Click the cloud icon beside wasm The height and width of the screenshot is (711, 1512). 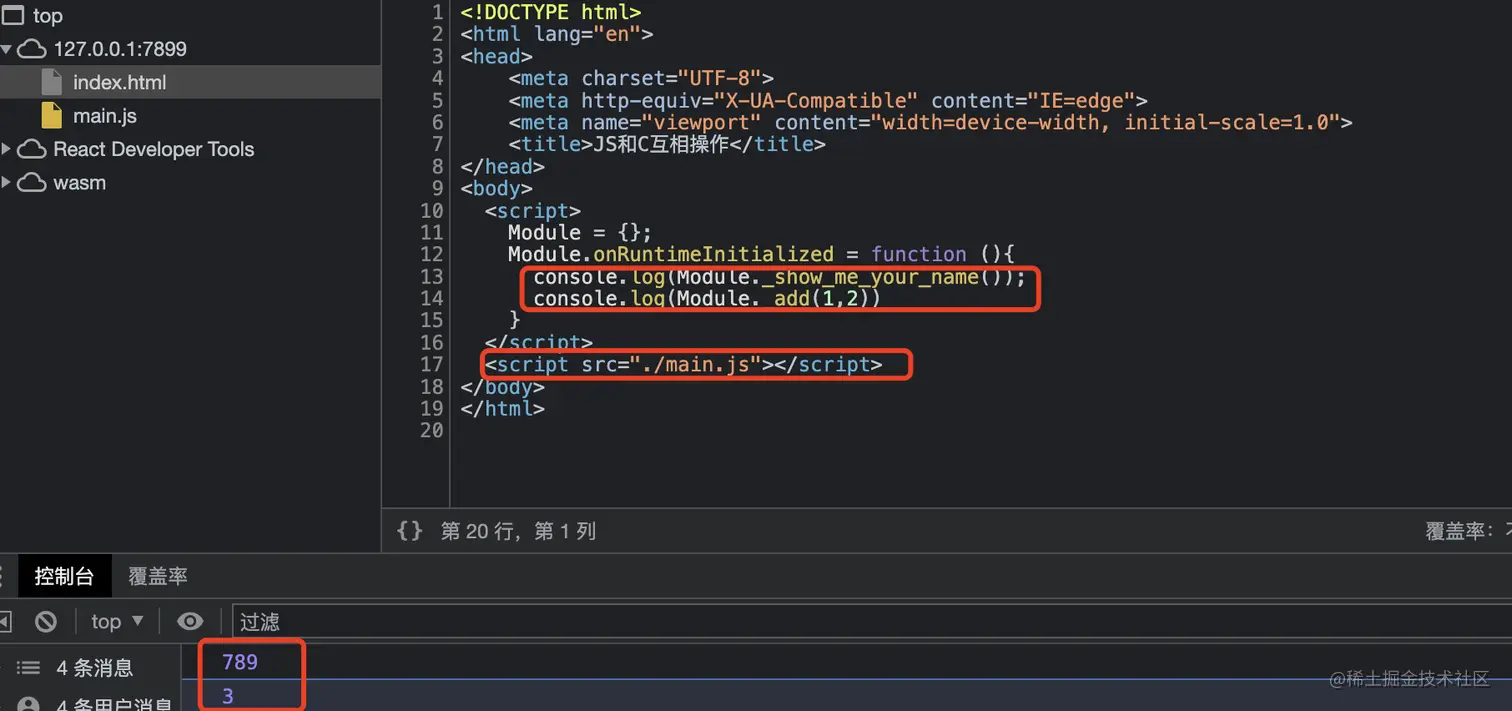33,183
